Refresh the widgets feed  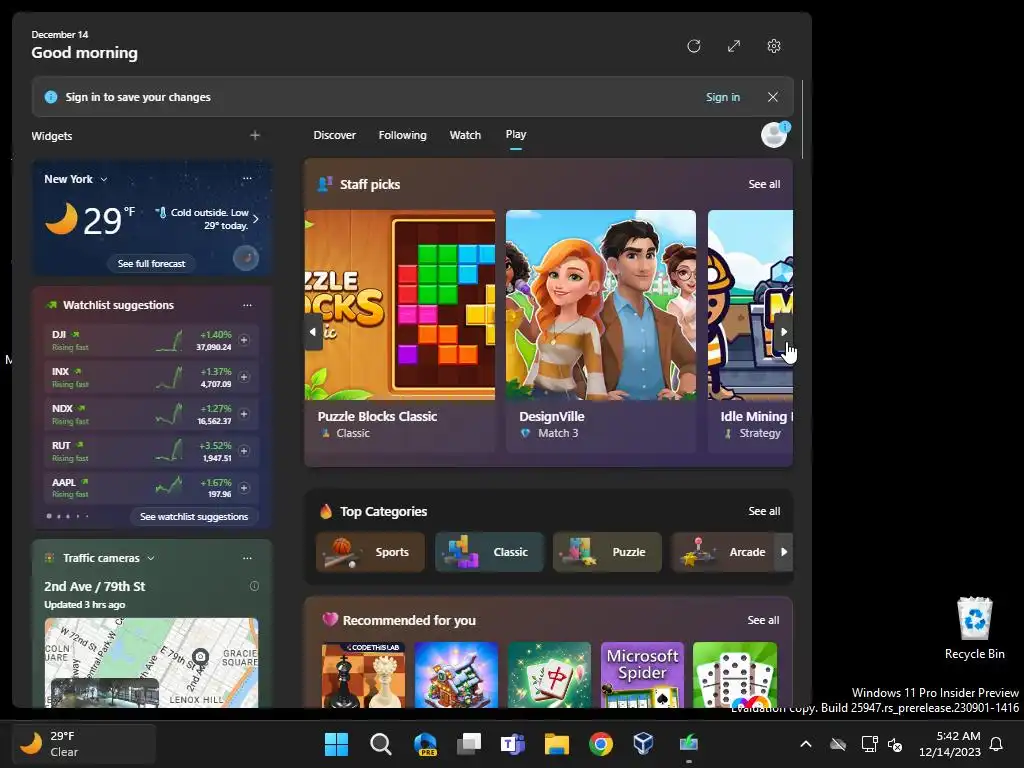(694, 46)
